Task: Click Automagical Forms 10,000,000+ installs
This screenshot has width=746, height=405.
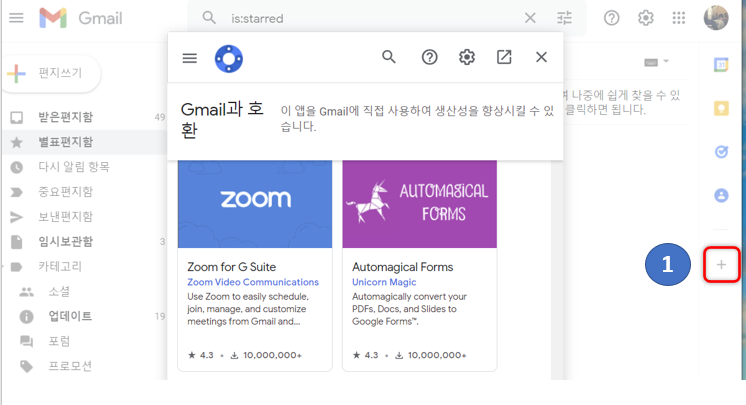Action: point(431,355)
